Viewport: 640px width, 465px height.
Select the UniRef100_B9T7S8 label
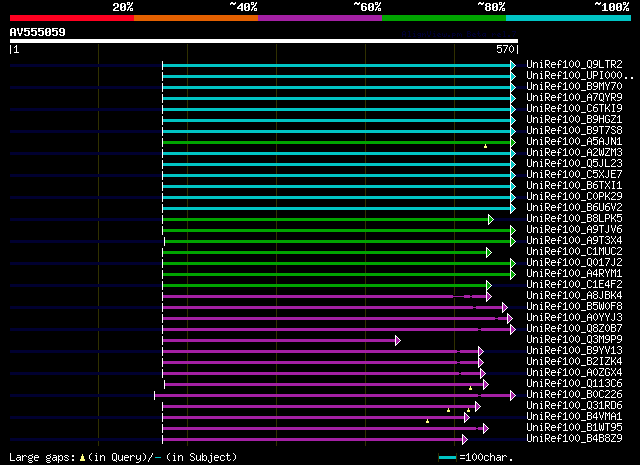pos(574,131)
